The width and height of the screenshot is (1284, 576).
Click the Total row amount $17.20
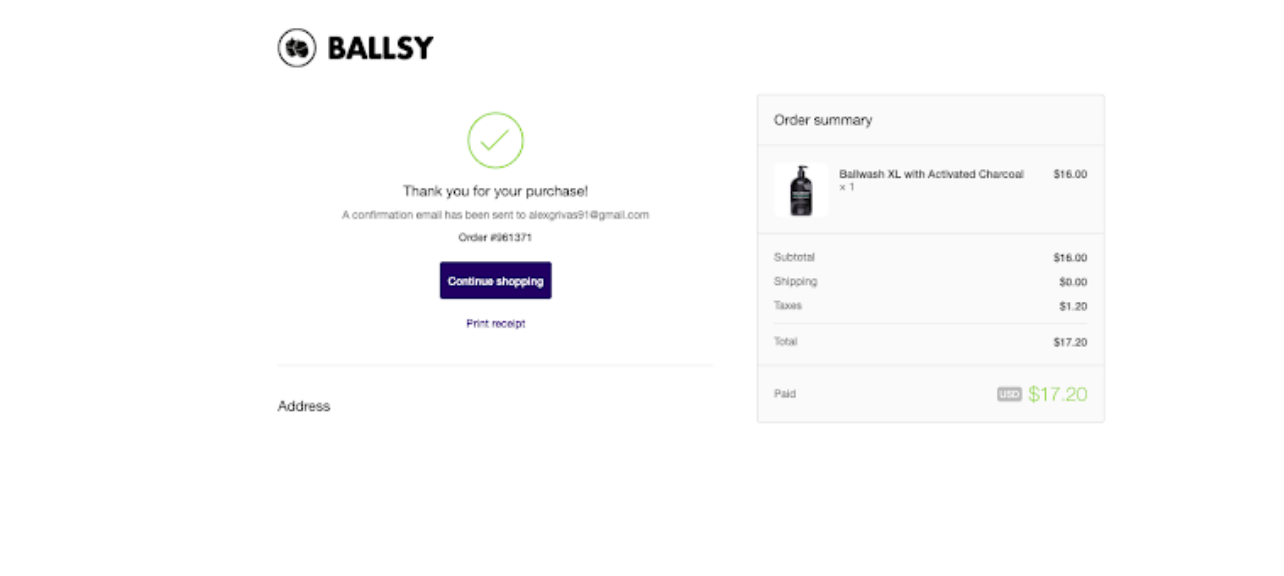tap(1070, 342)
